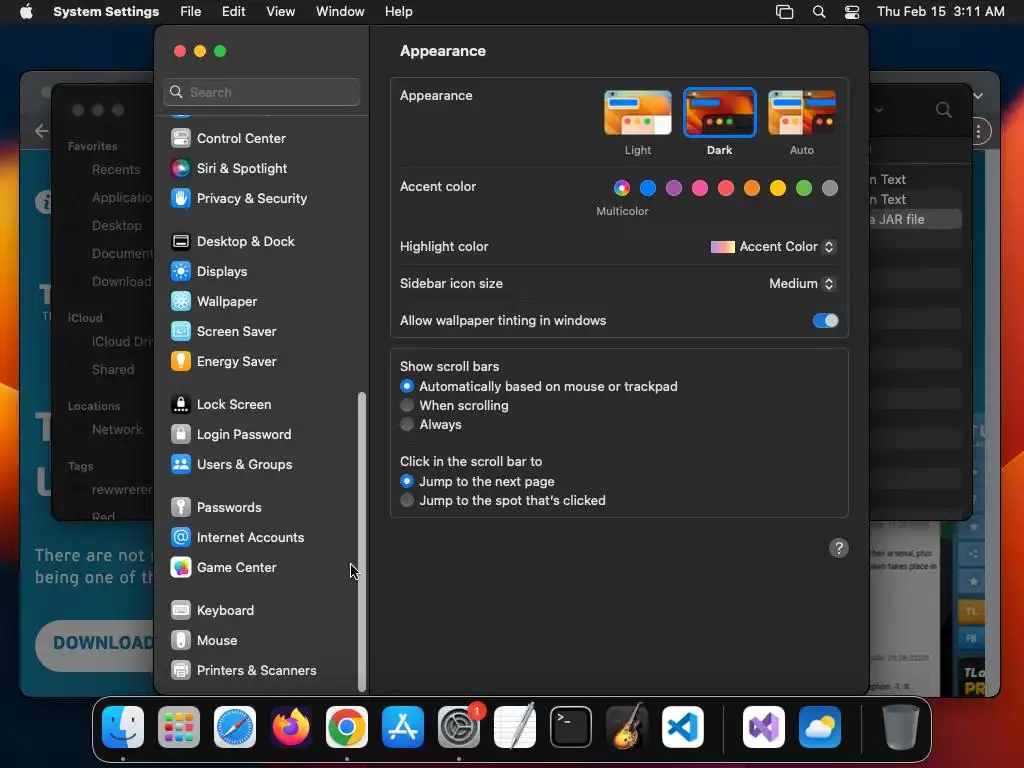Launch Safari from the Dock
The height and width of the screenshot is (768, 1024).
click(235, 727)
